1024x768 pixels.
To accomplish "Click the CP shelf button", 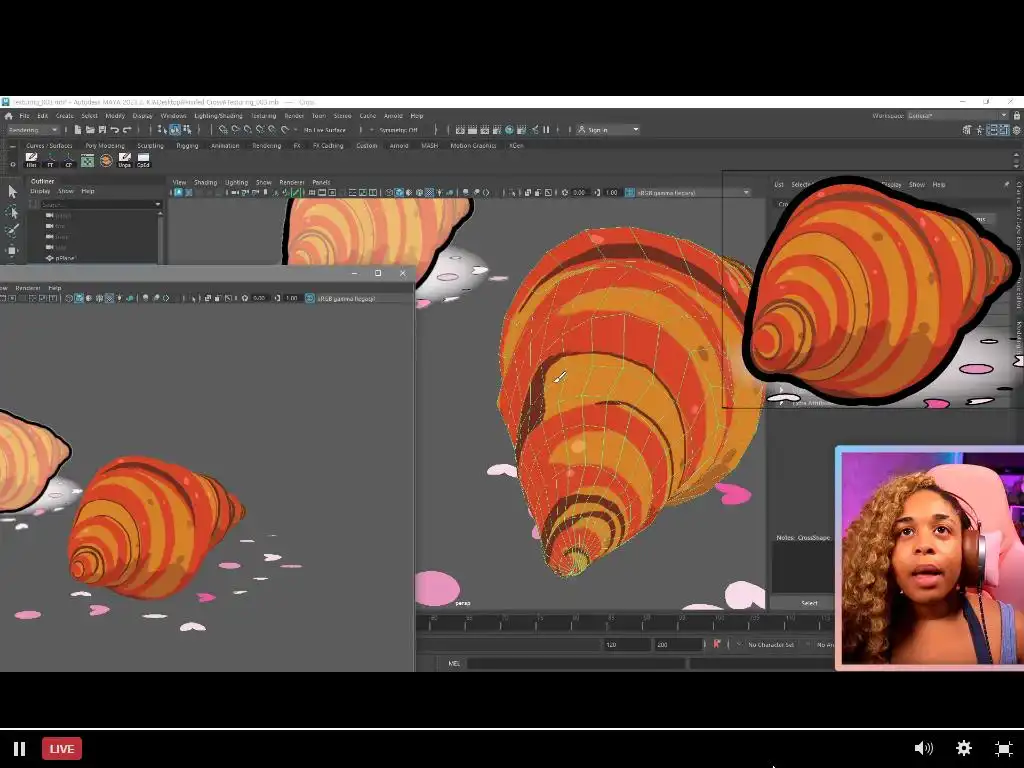I will tap(69, 160).
